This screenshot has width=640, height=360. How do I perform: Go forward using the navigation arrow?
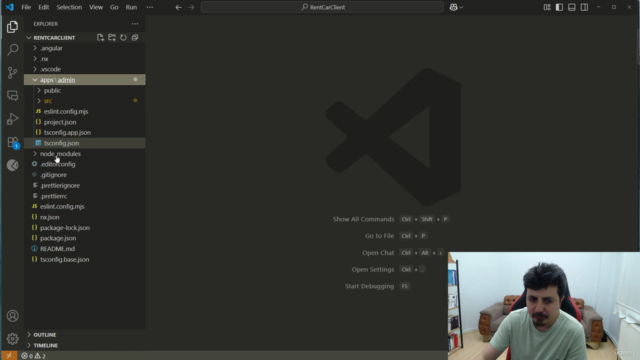coord(191,7)
